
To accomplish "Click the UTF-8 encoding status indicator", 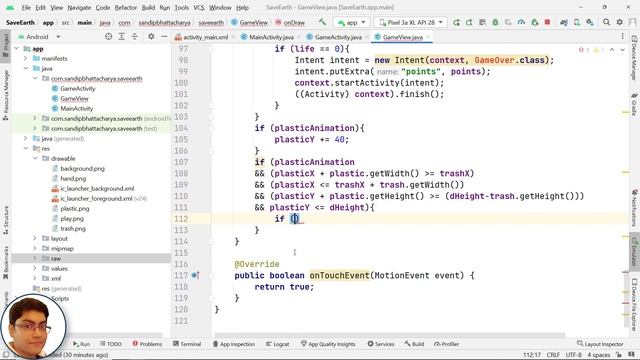I will [x=573, y=355].
